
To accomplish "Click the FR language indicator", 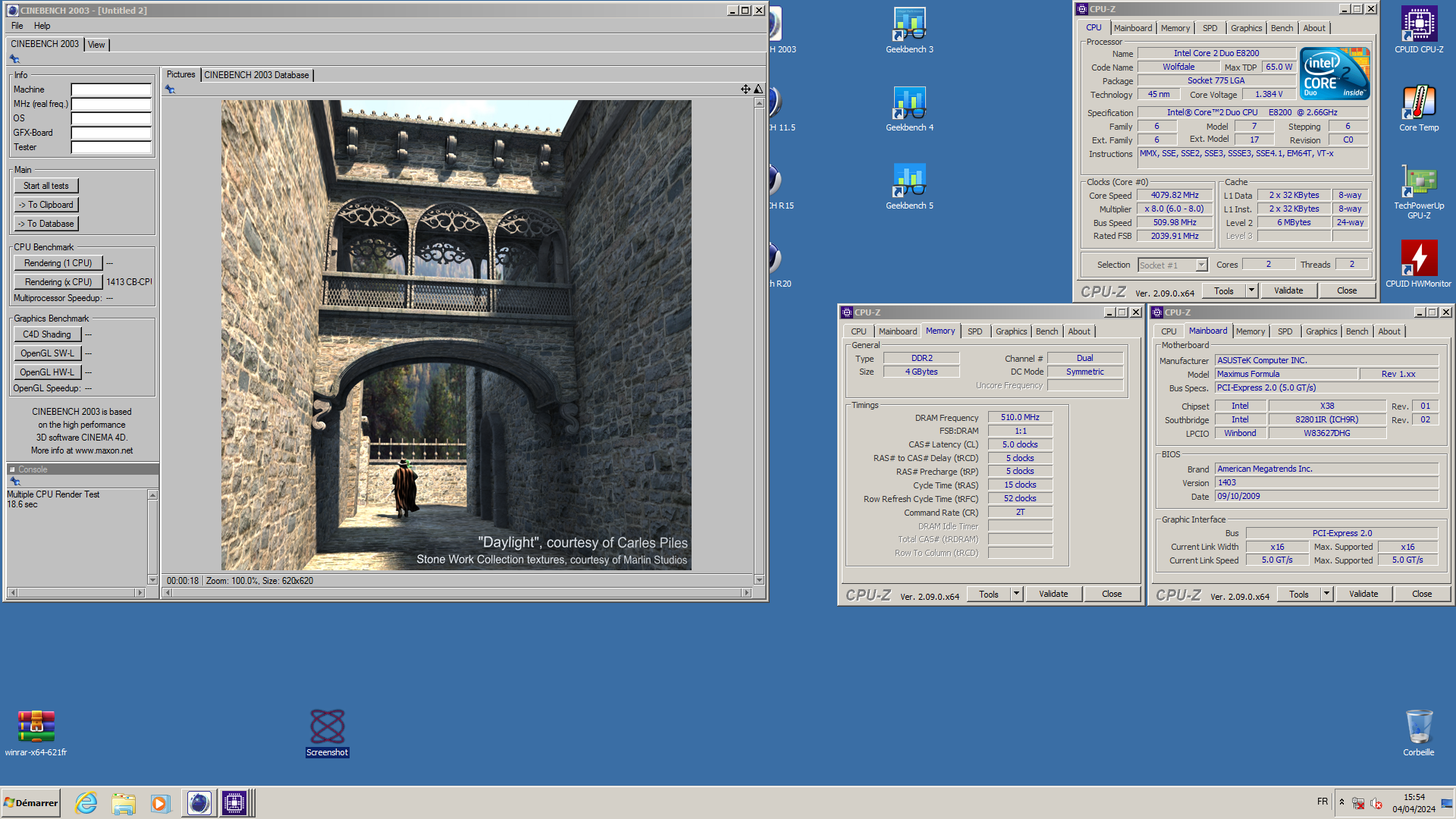I will tap(1323, 802).
